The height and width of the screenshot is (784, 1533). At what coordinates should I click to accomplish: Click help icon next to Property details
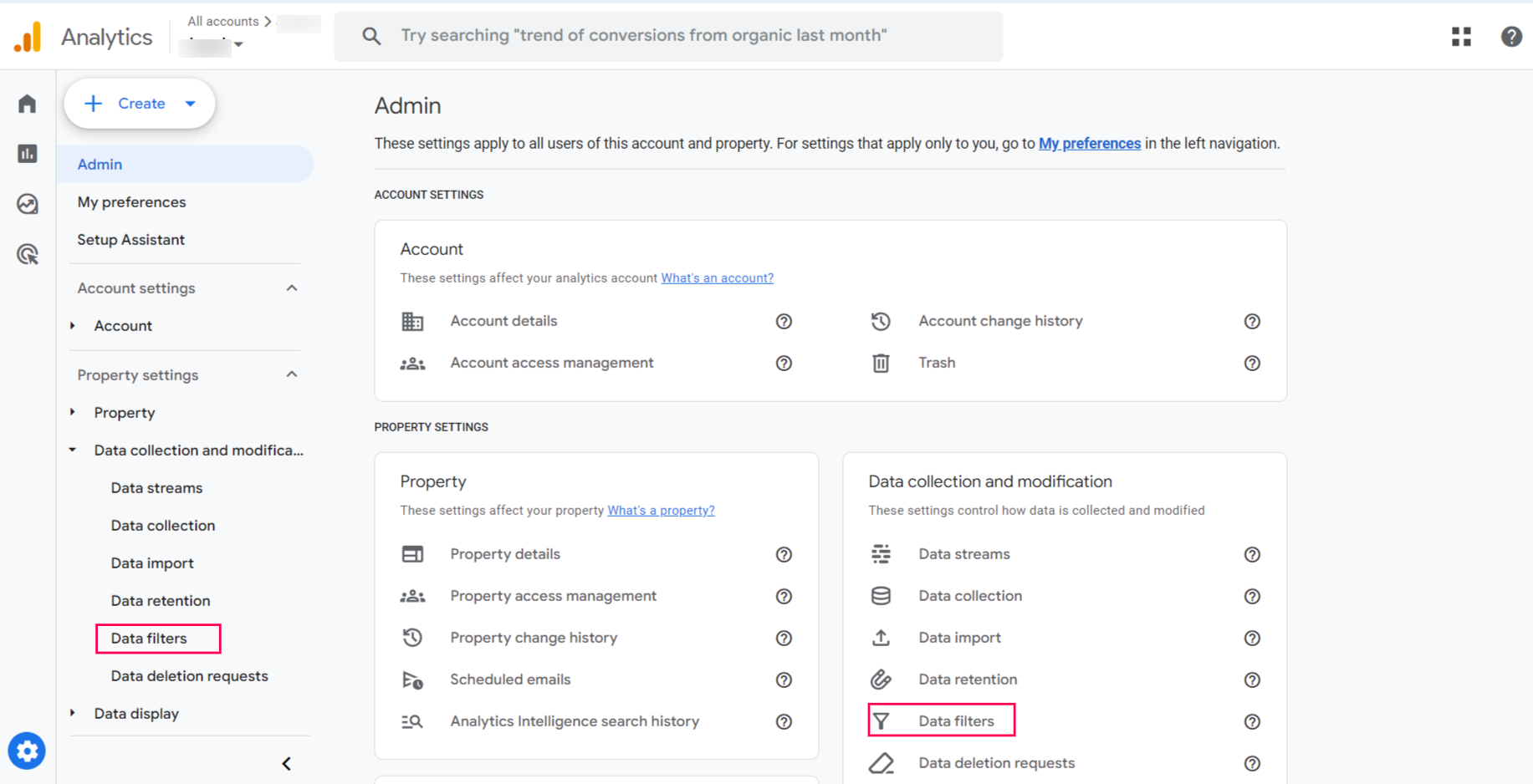pyautogui.click(x=784, y=555)
